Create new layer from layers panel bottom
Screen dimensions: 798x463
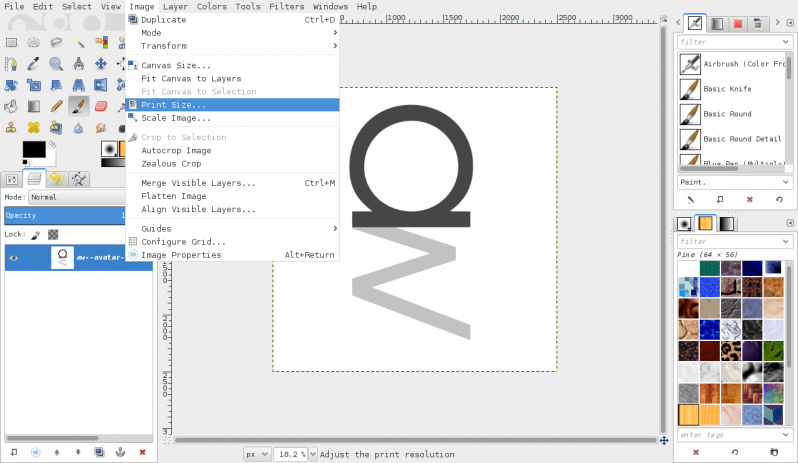14,452
